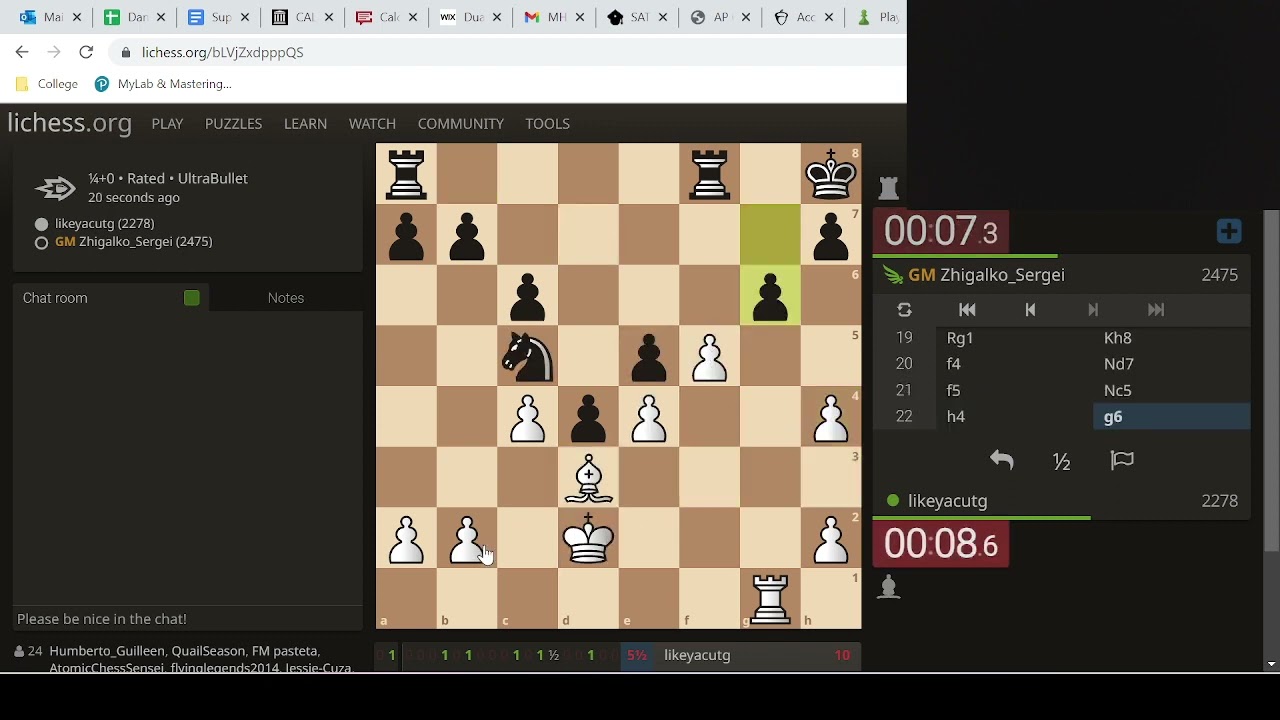1280x720 pixels.
Task: Toggle the chat room on/off switch
Action: pos(192,298)
